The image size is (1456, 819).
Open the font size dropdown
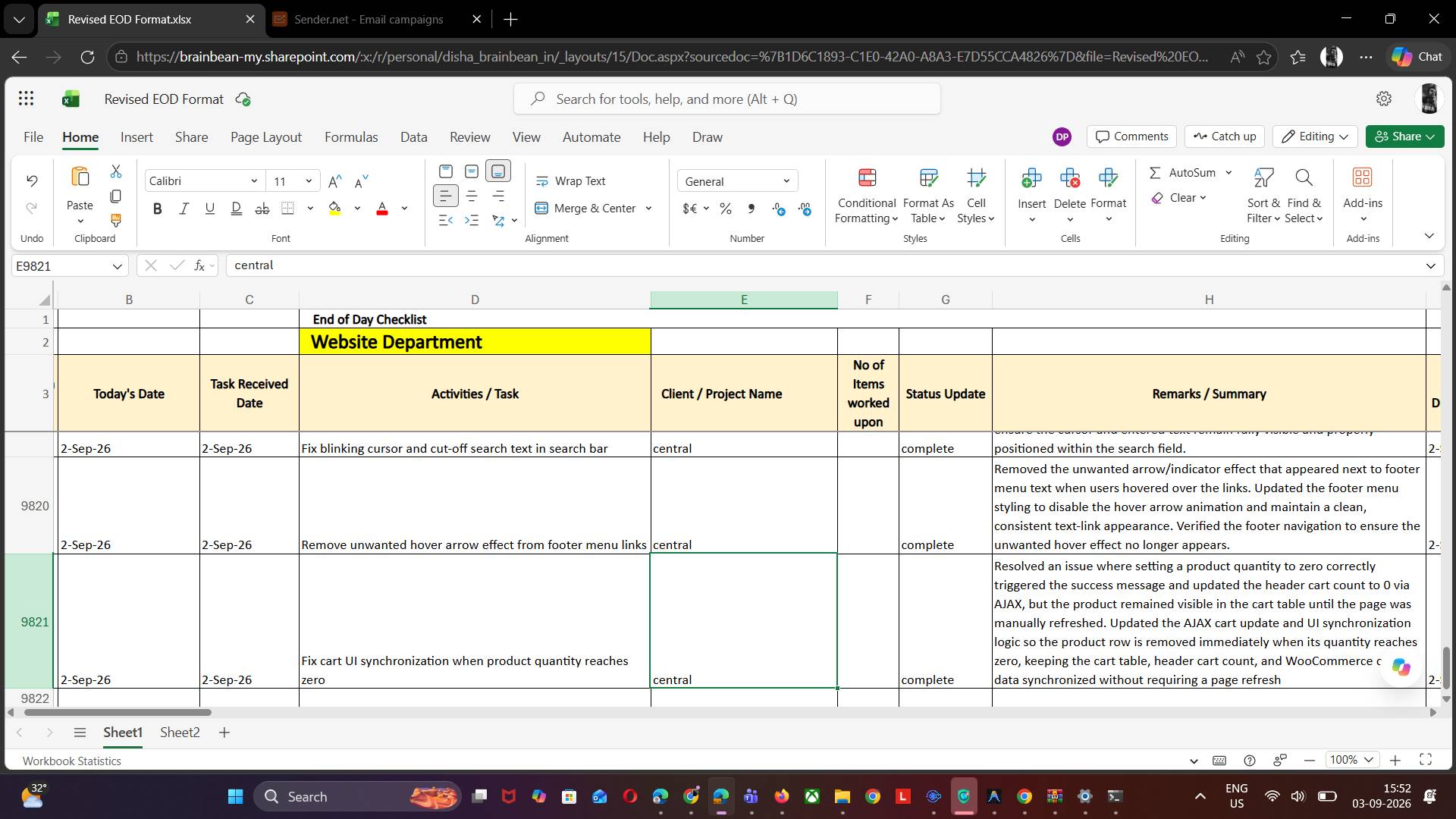309,181
